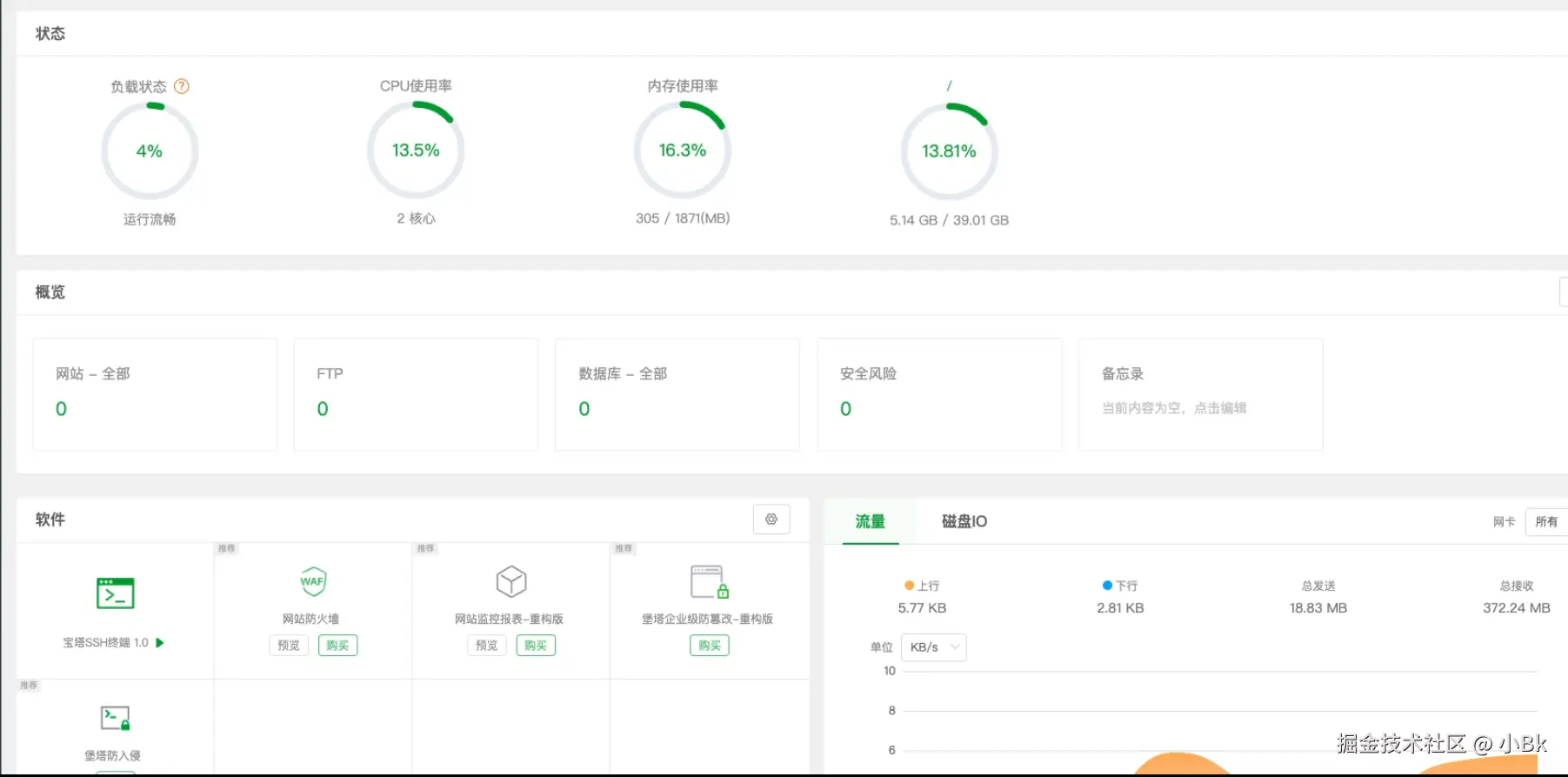Click the 堡塔防入侵 terminal lock icon
The image size is (1568, 777).
tap(115, 718)
